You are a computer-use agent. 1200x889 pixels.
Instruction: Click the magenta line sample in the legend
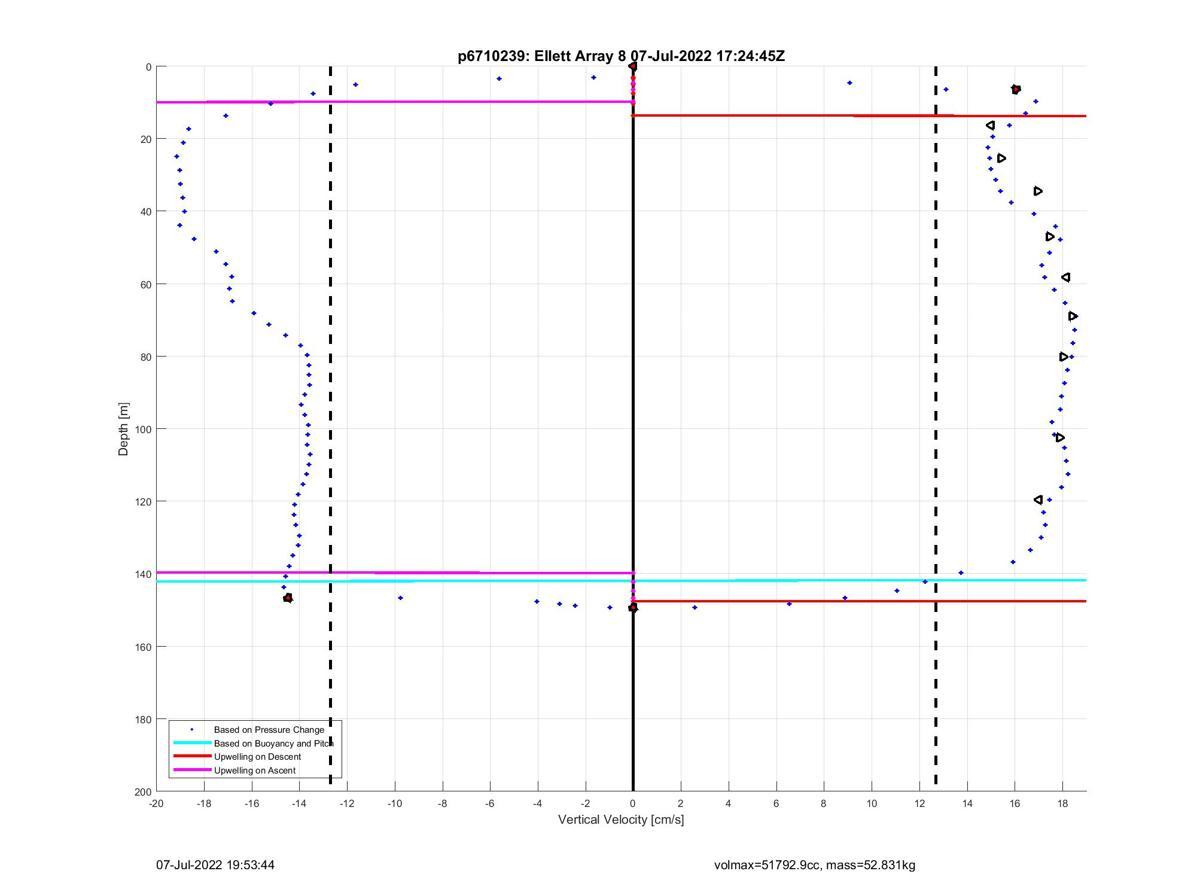(191, 771)
